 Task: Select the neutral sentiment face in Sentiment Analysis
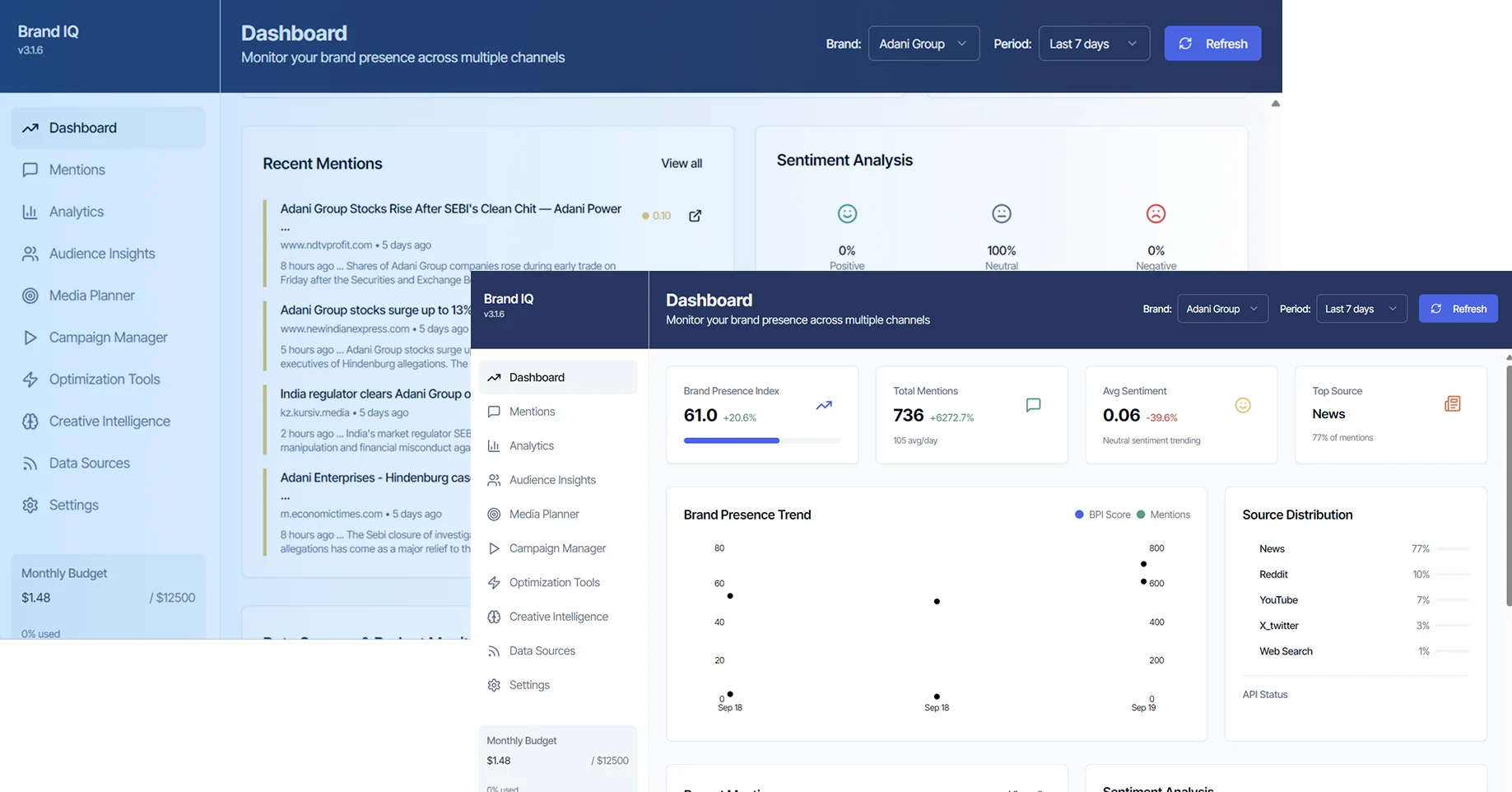click(1001, 212)
